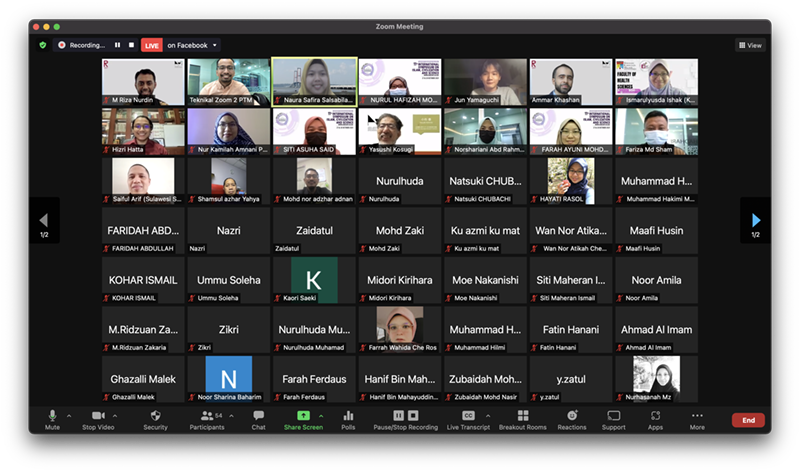Open Breakout Rooms

tap(522, 418)
